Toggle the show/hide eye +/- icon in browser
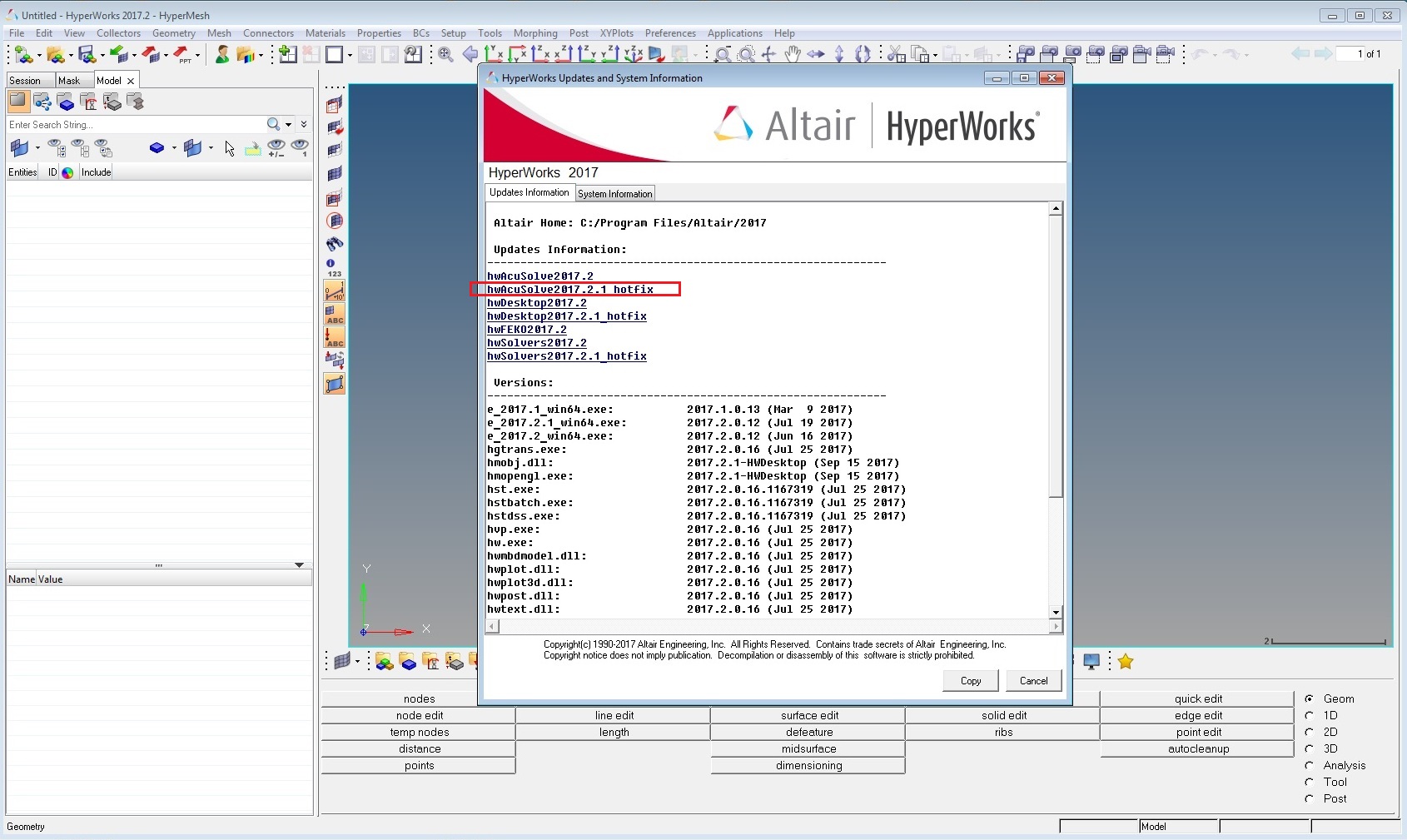1407x840 pixels. point(276,149)
